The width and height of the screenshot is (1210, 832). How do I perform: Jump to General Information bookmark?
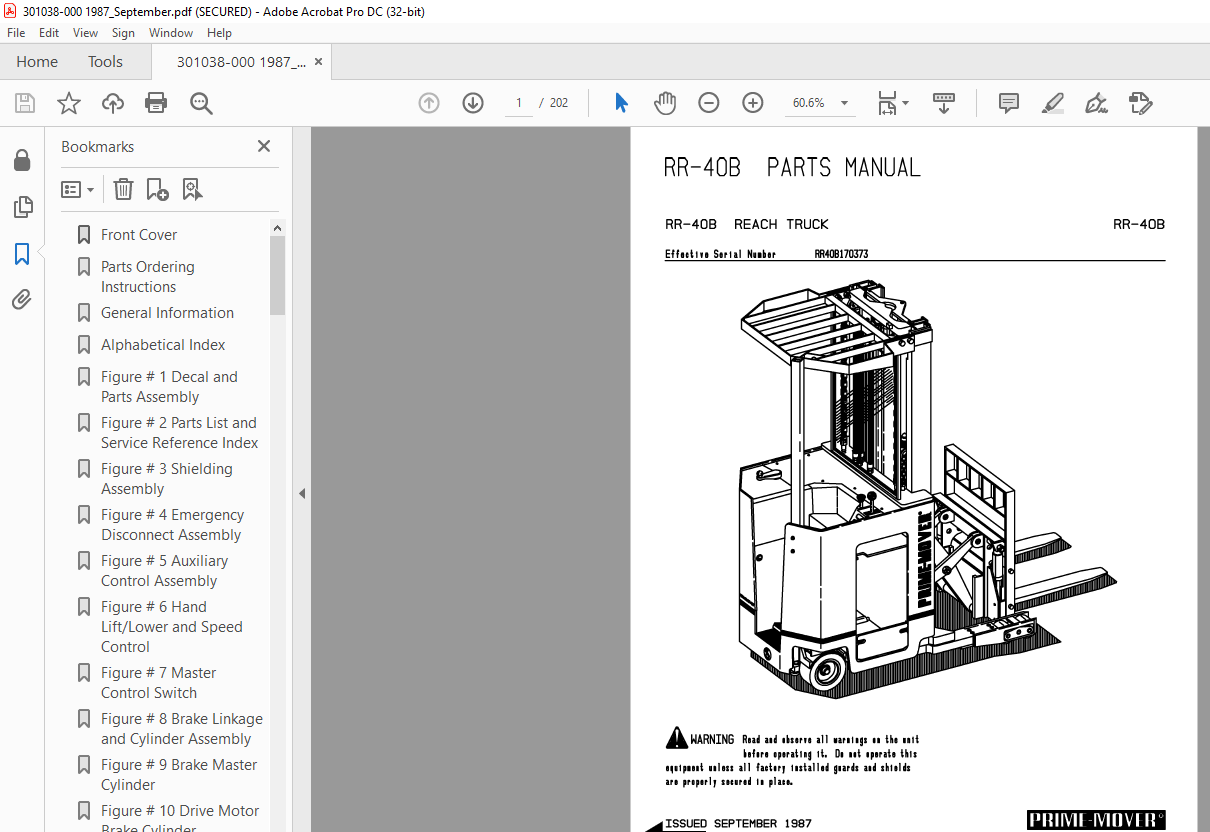click(167, 313)
